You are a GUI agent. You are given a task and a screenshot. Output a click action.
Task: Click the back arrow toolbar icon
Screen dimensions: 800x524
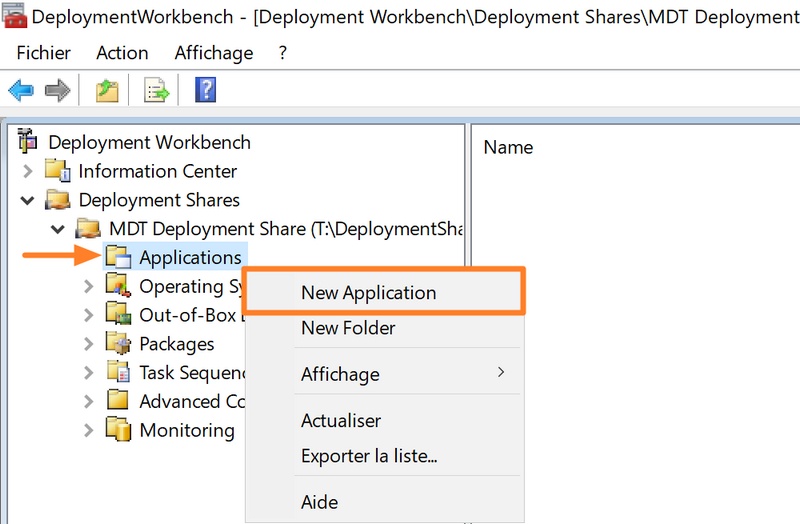(x=20, y=91)
